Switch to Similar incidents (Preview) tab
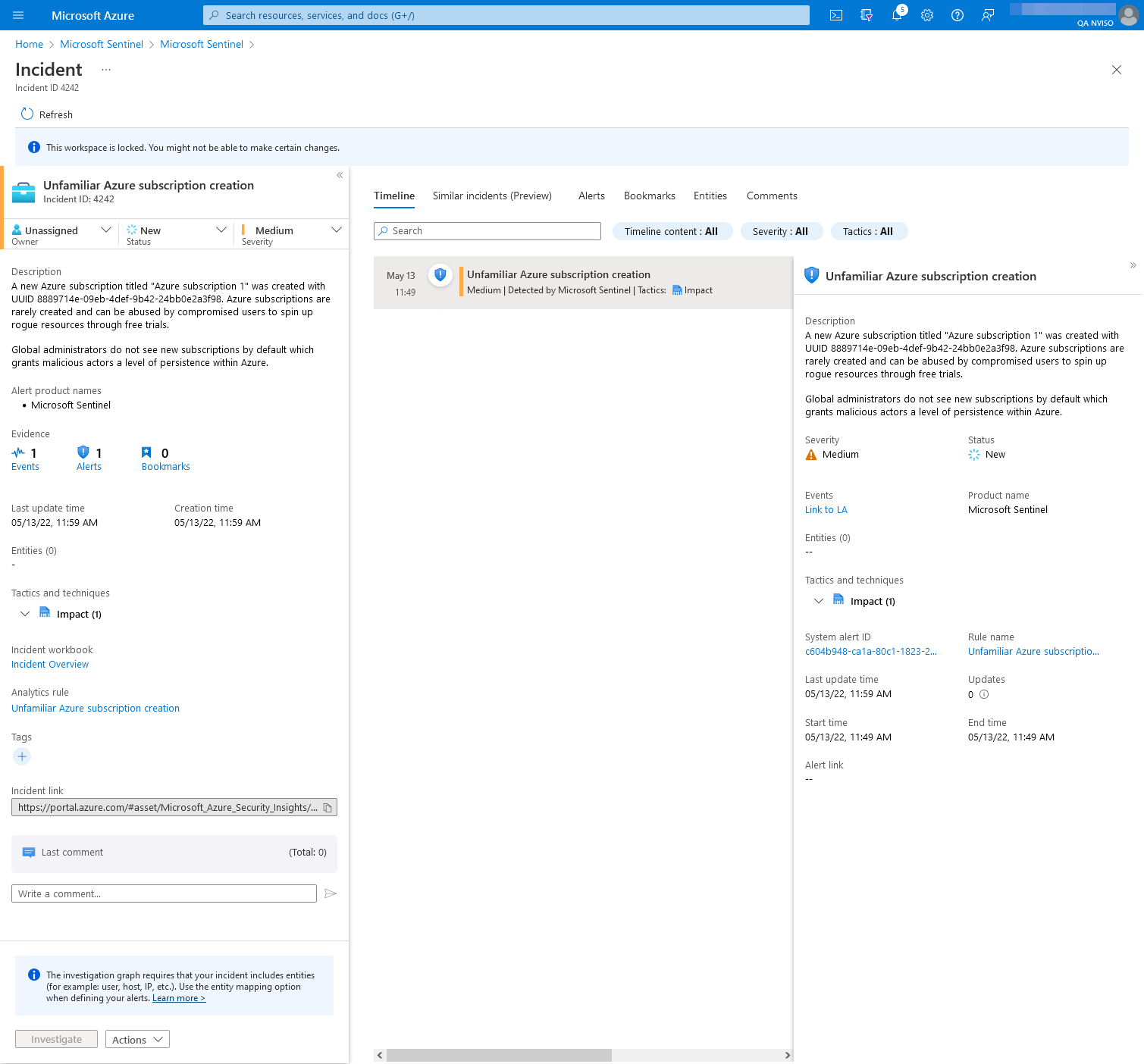This screenshot has width=1144, height=1064. (491, 196)
